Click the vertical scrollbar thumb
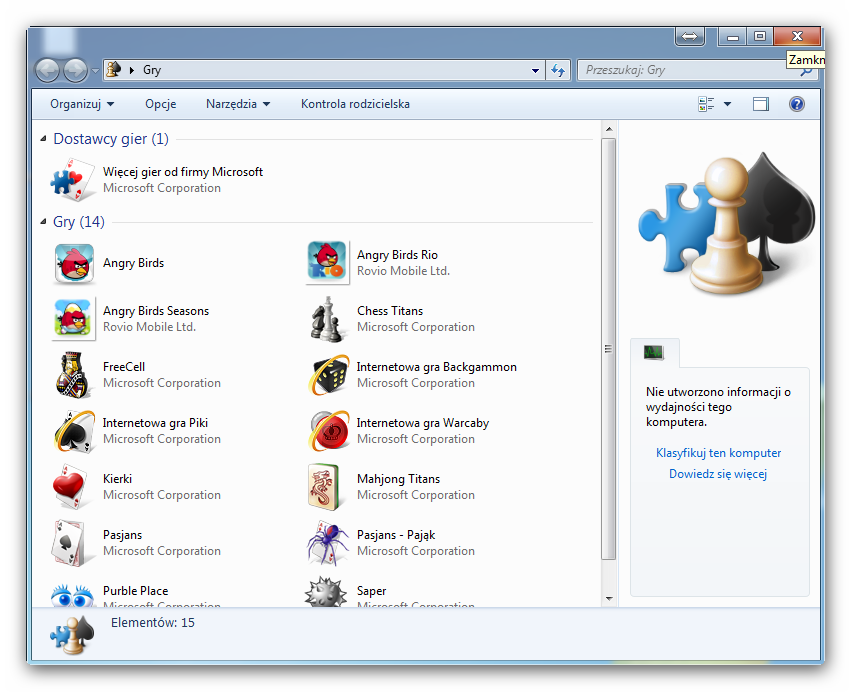The image size is (852, 692). (x=609, y=349)
